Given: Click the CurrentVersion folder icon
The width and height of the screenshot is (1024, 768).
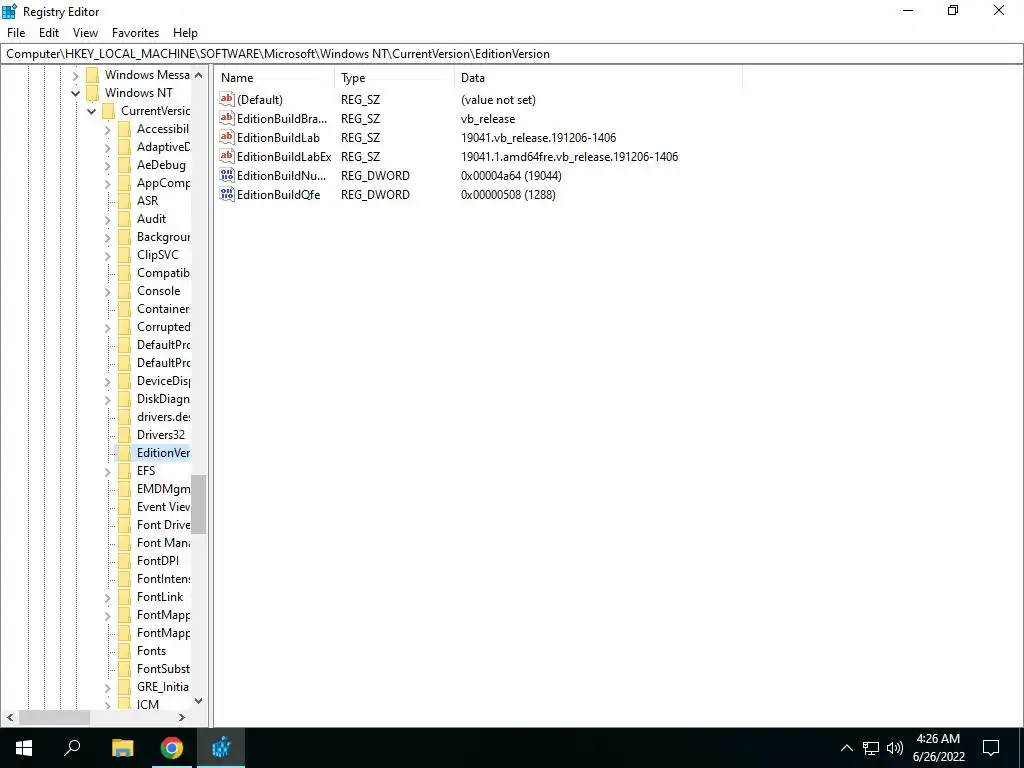Looking at the screenshot, I should (108, 111).
